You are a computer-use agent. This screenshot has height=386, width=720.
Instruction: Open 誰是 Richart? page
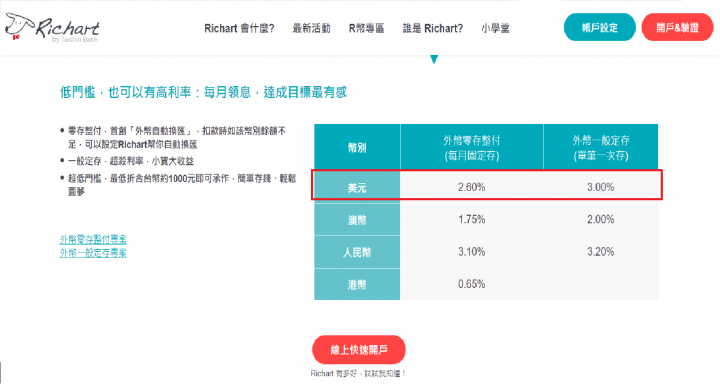pos(433,28)
